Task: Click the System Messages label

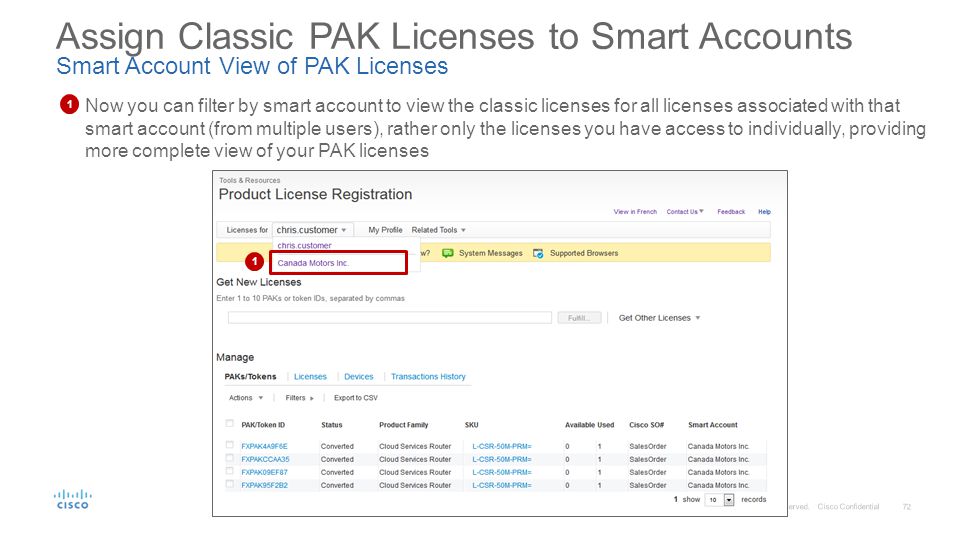Action: click(x=491, y=253)
